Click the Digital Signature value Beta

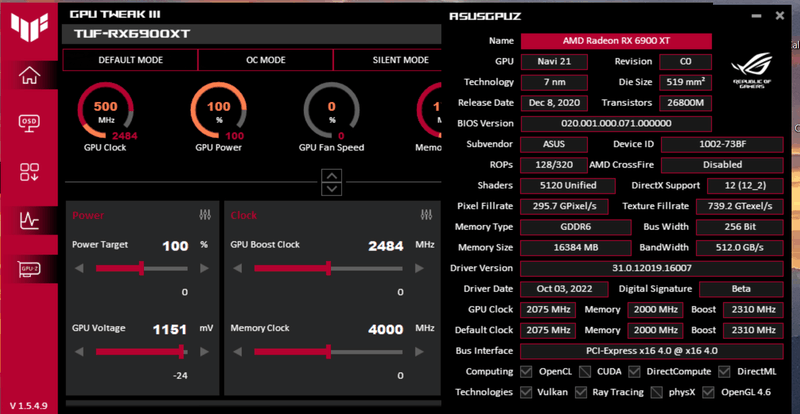tap(741, 289)
